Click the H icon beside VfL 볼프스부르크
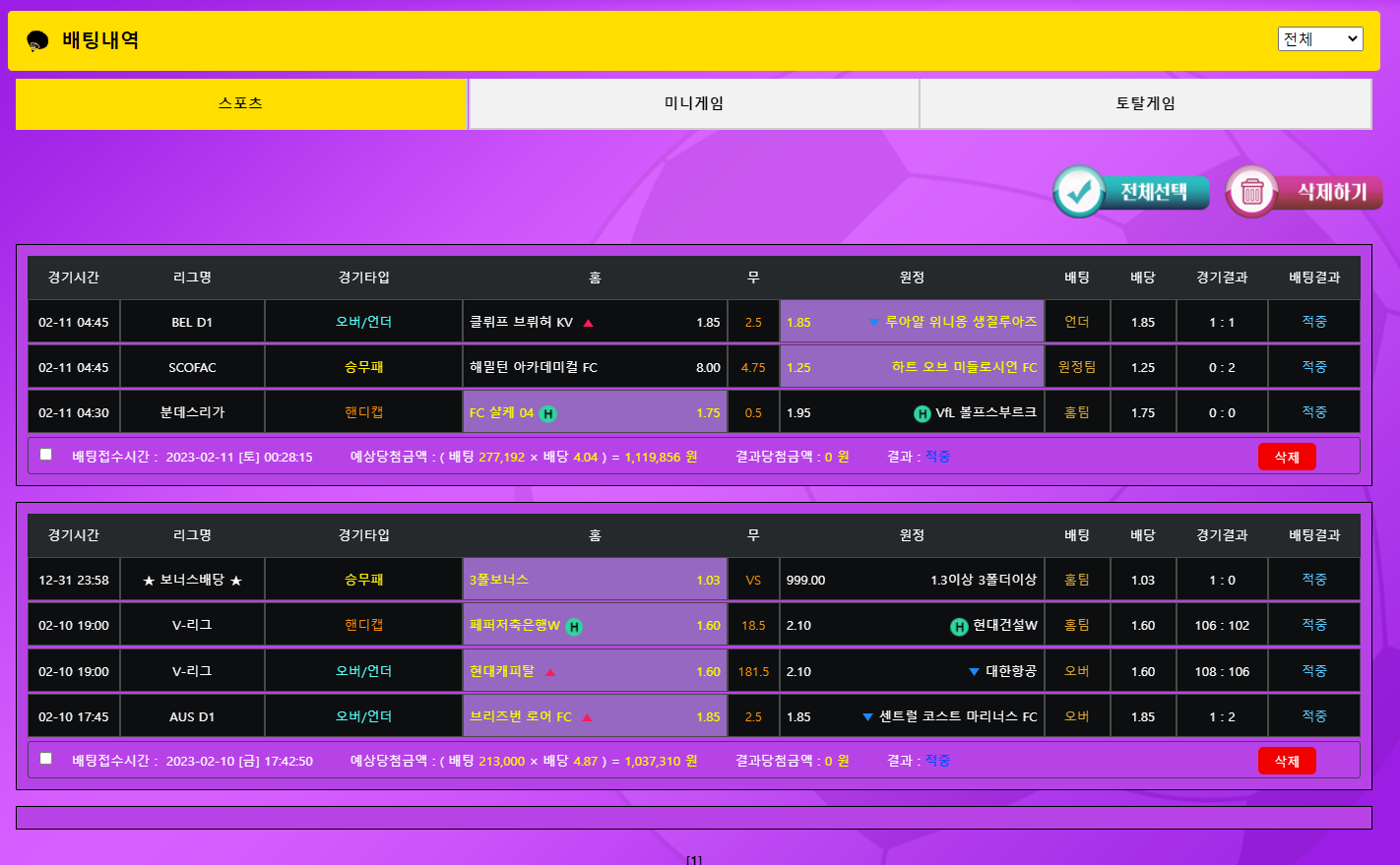Viewport: 1400px width, 865px height. 922,413
